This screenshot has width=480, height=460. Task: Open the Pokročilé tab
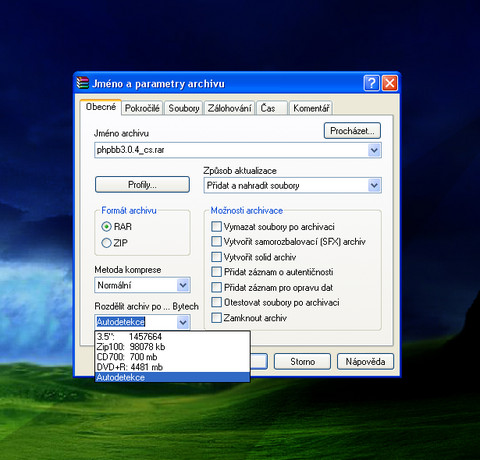click(x=142, y=108)
